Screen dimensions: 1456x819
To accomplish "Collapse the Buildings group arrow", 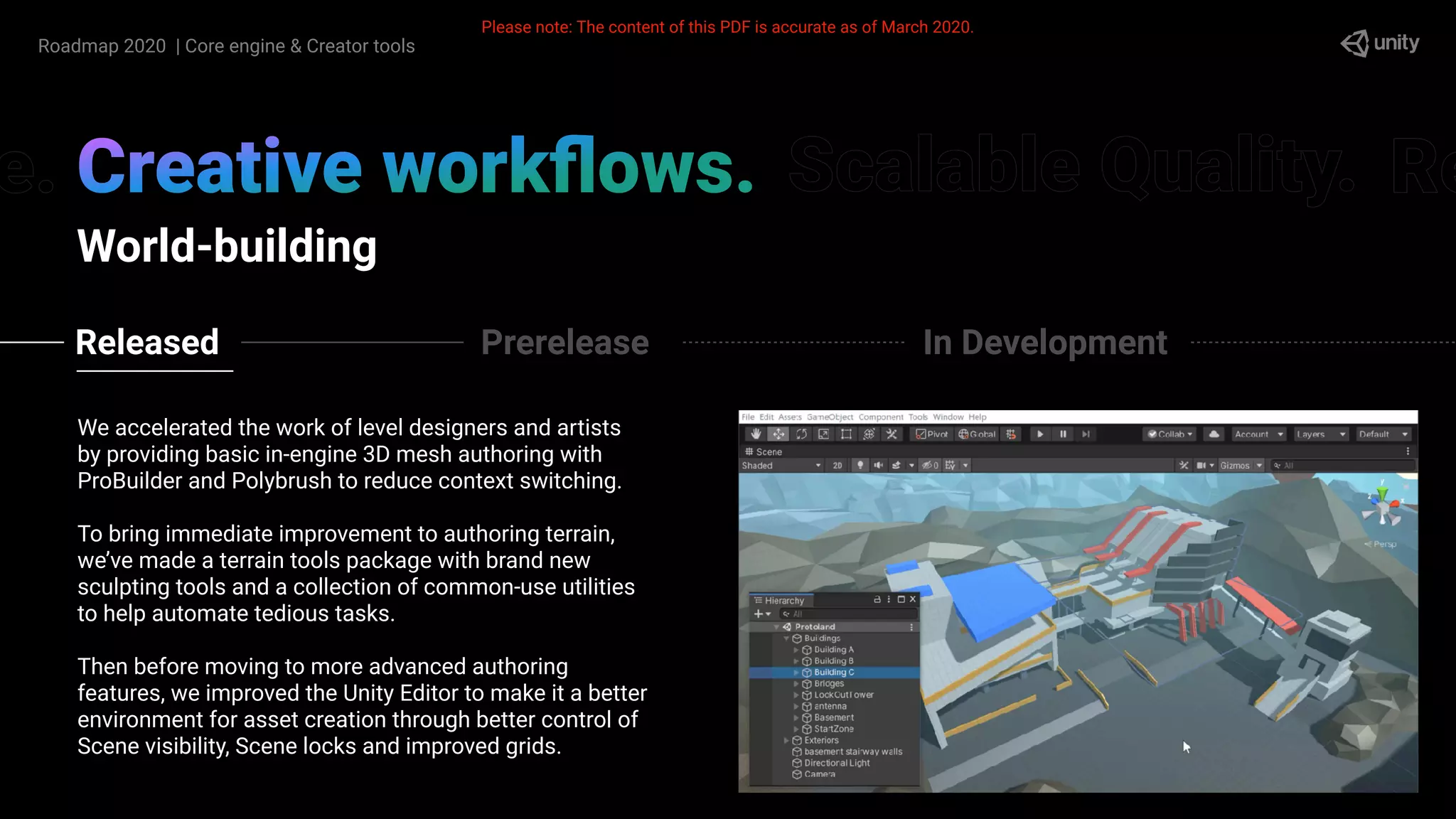I will 786,638.
